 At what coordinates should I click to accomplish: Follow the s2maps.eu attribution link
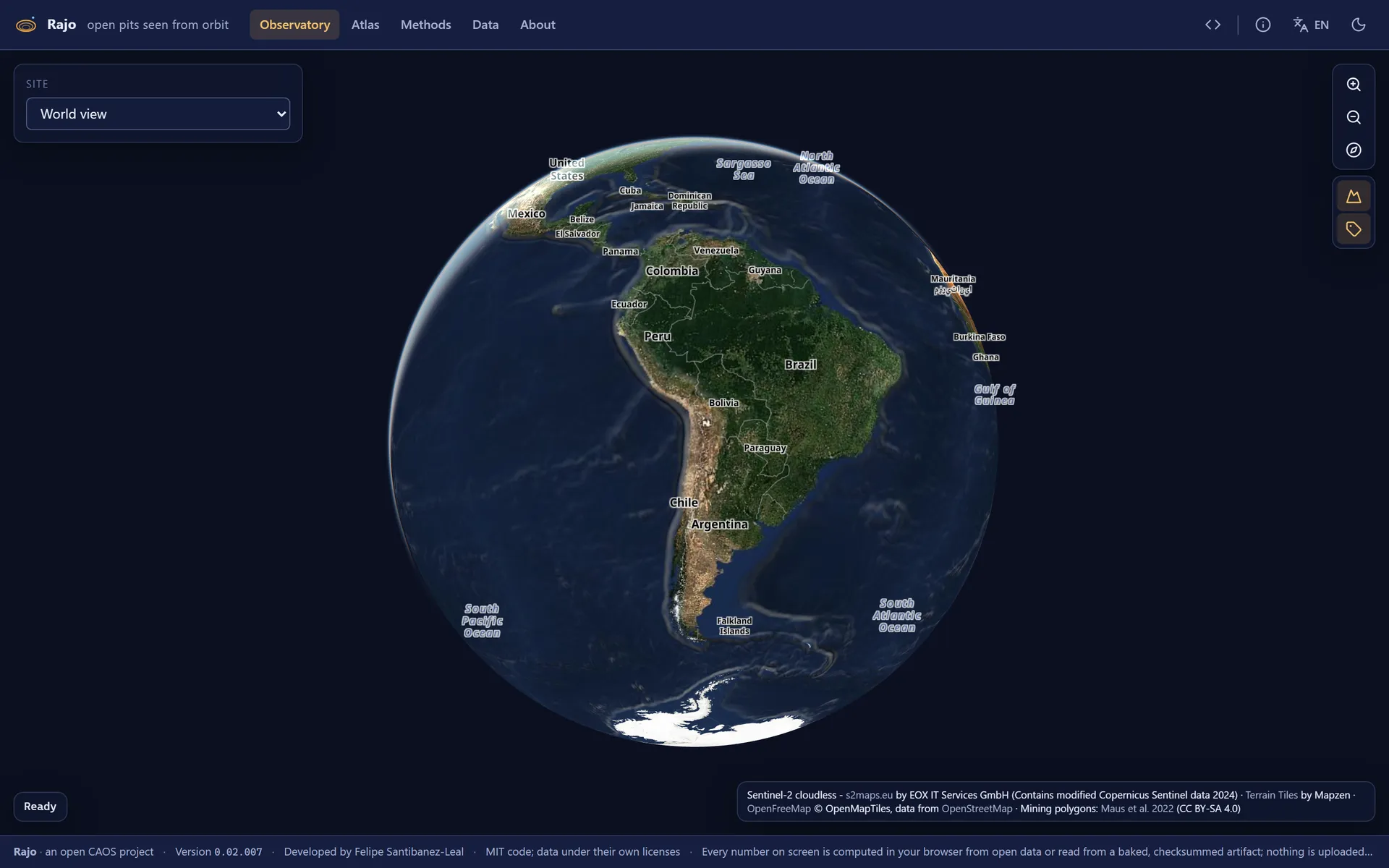click(869, 795)
